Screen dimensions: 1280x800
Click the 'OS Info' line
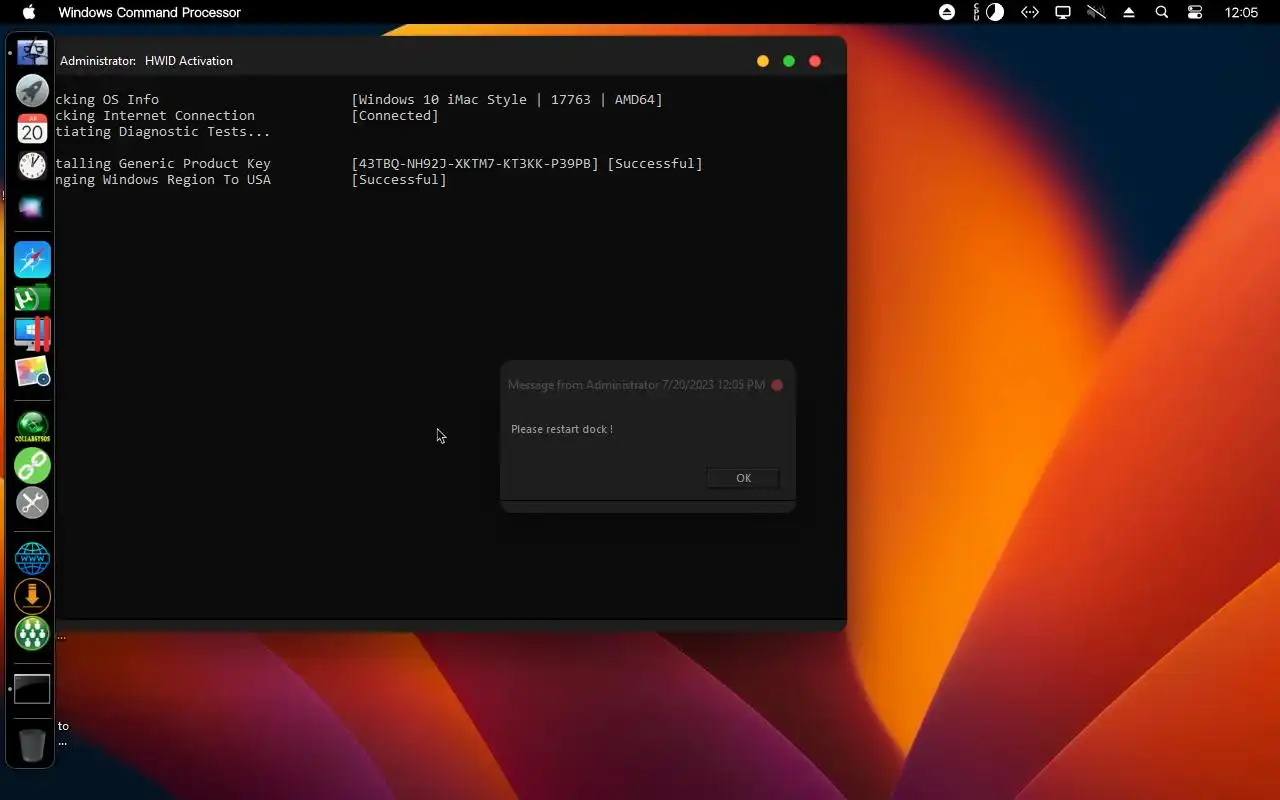coord(107,99)
